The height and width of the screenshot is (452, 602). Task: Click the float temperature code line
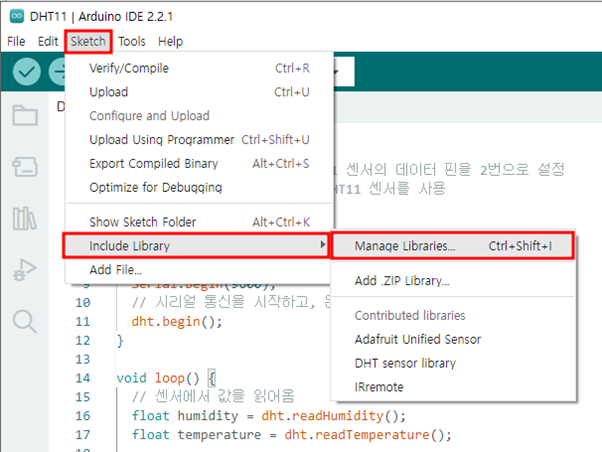click(x=291, y=435)
